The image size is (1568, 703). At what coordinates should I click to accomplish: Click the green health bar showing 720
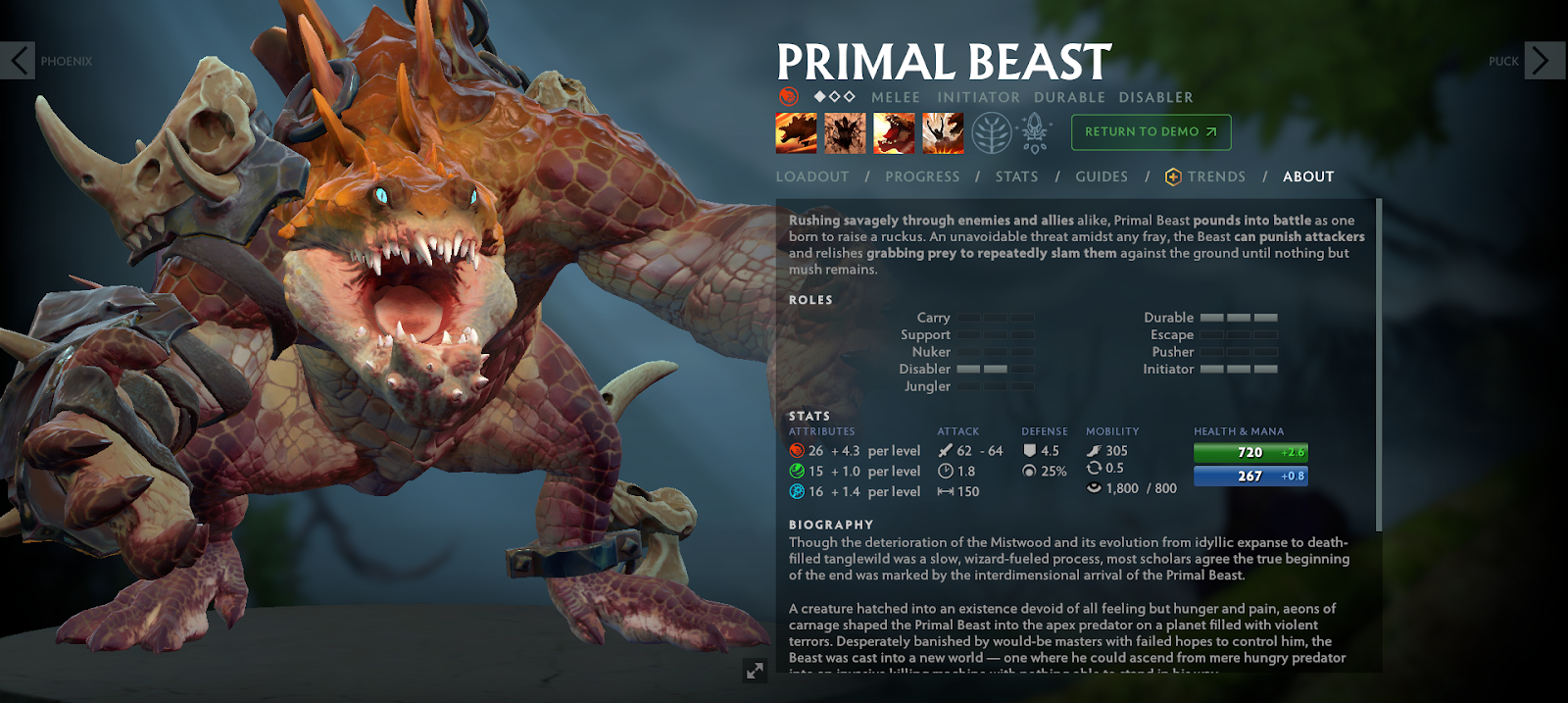[x=1250, y=452]
